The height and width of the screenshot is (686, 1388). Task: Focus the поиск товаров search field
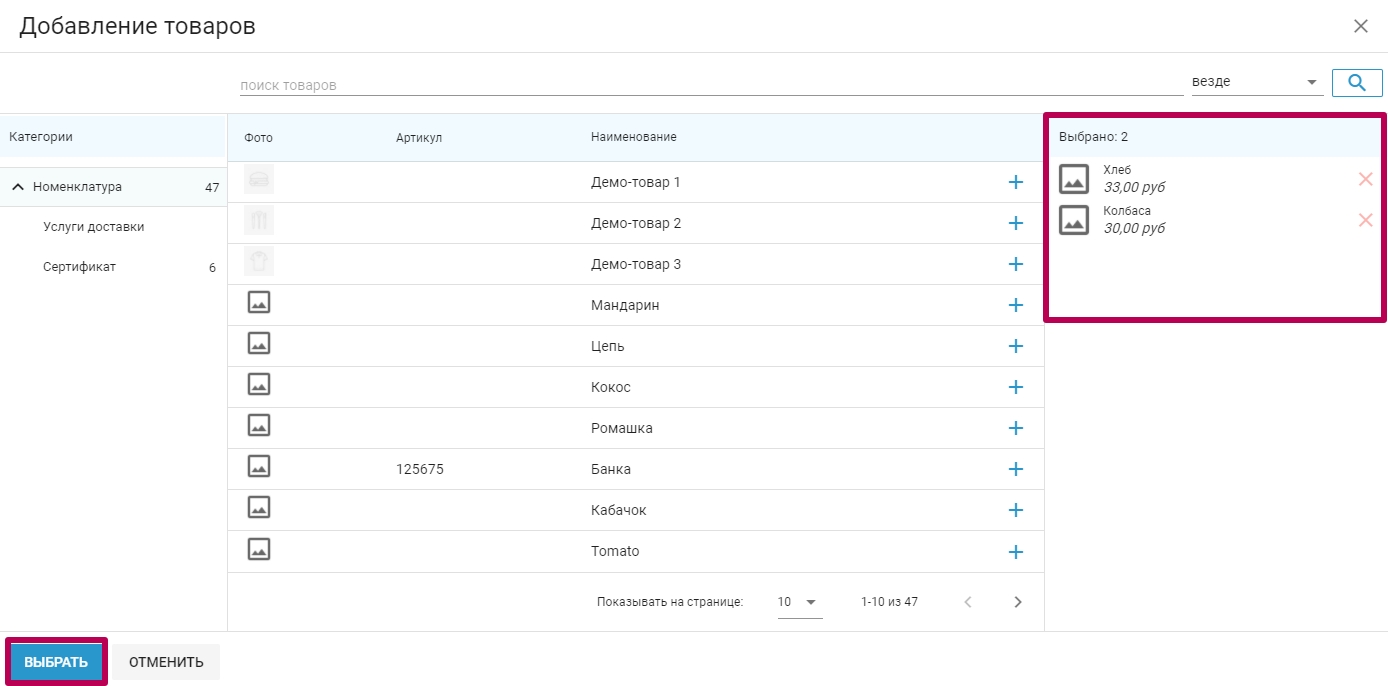point(711,85)
